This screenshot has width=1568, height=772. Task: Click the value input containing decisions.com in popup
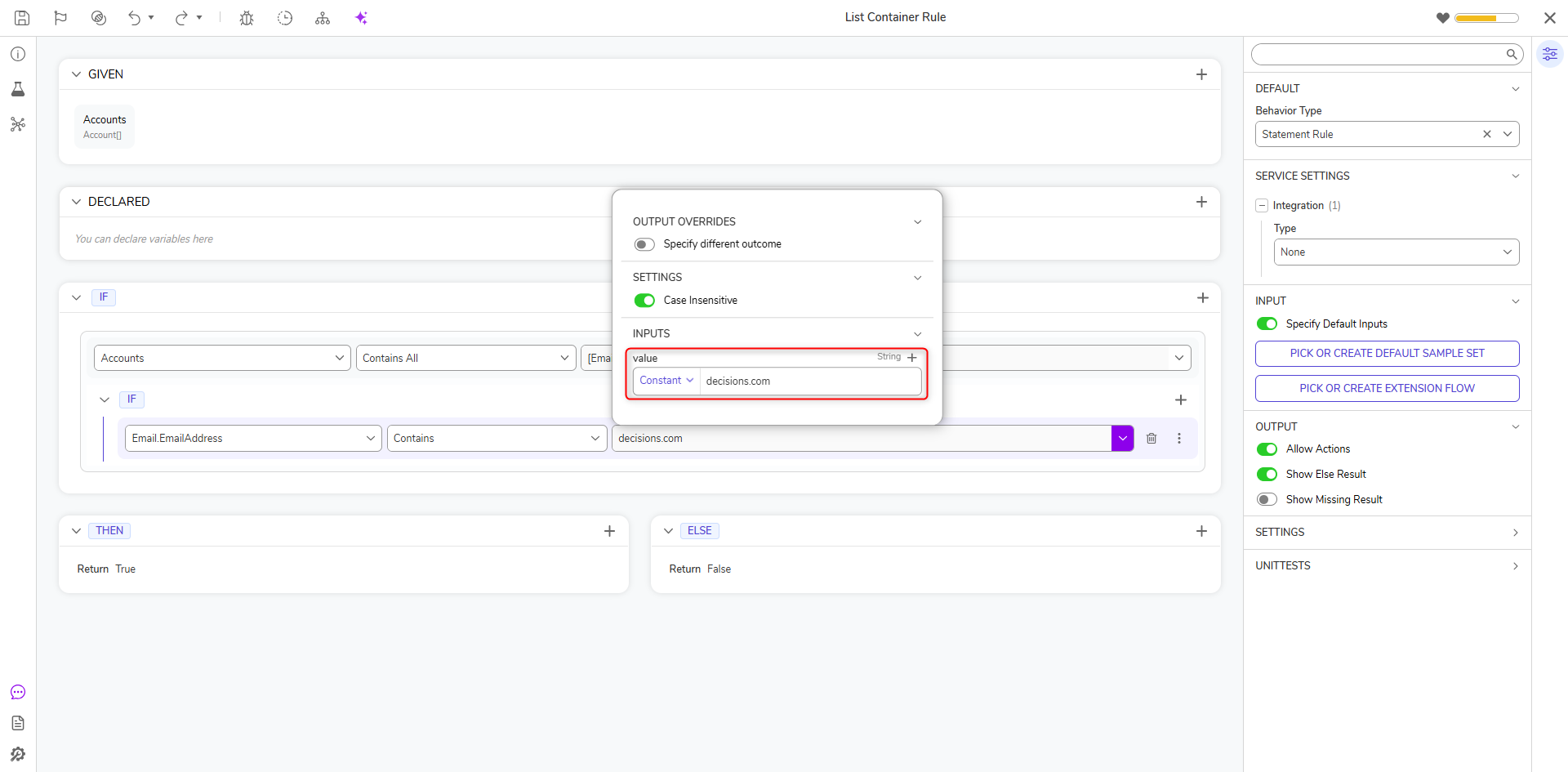pyautogui.click(x=811, y=382)
